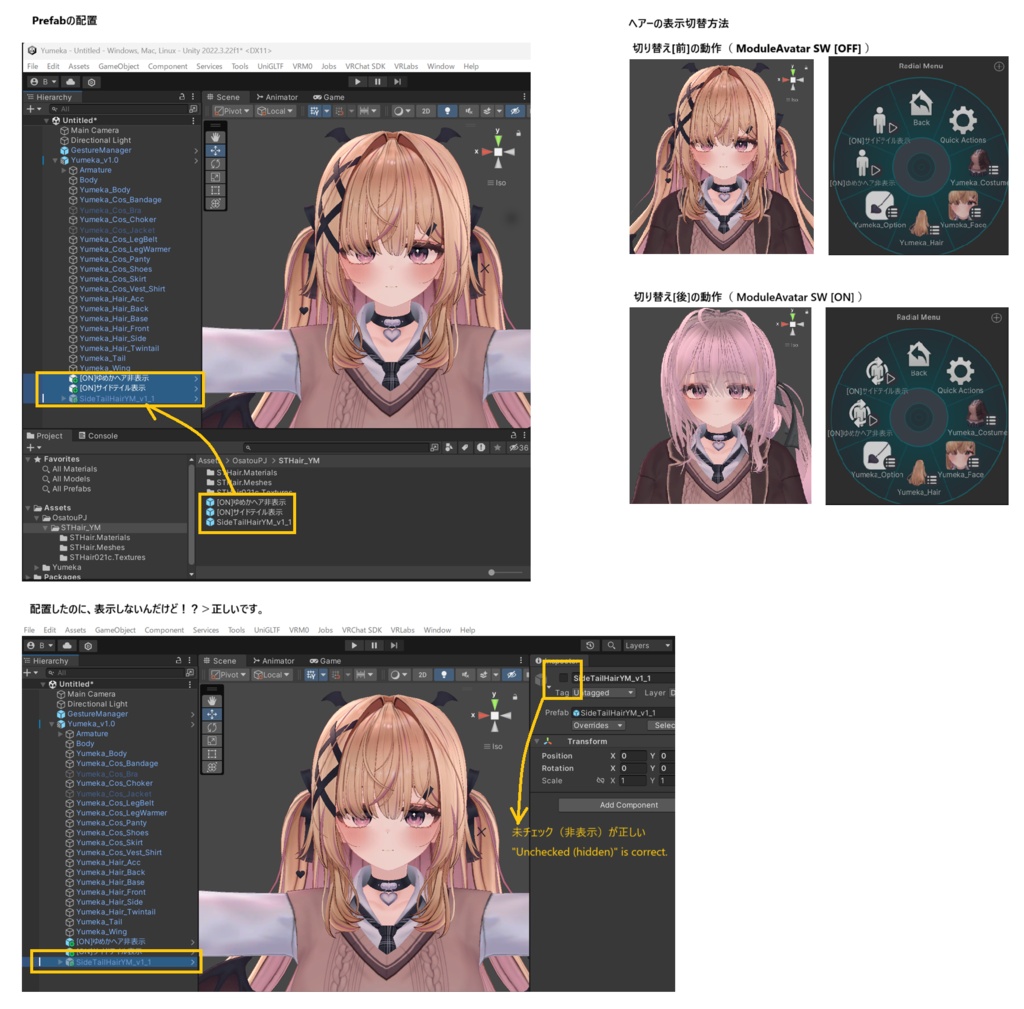Open the Pivot dropdown in upper scene toolbar
Image resolution: width=1024 pixels, height=1009 pixels.
coord(232,111)
